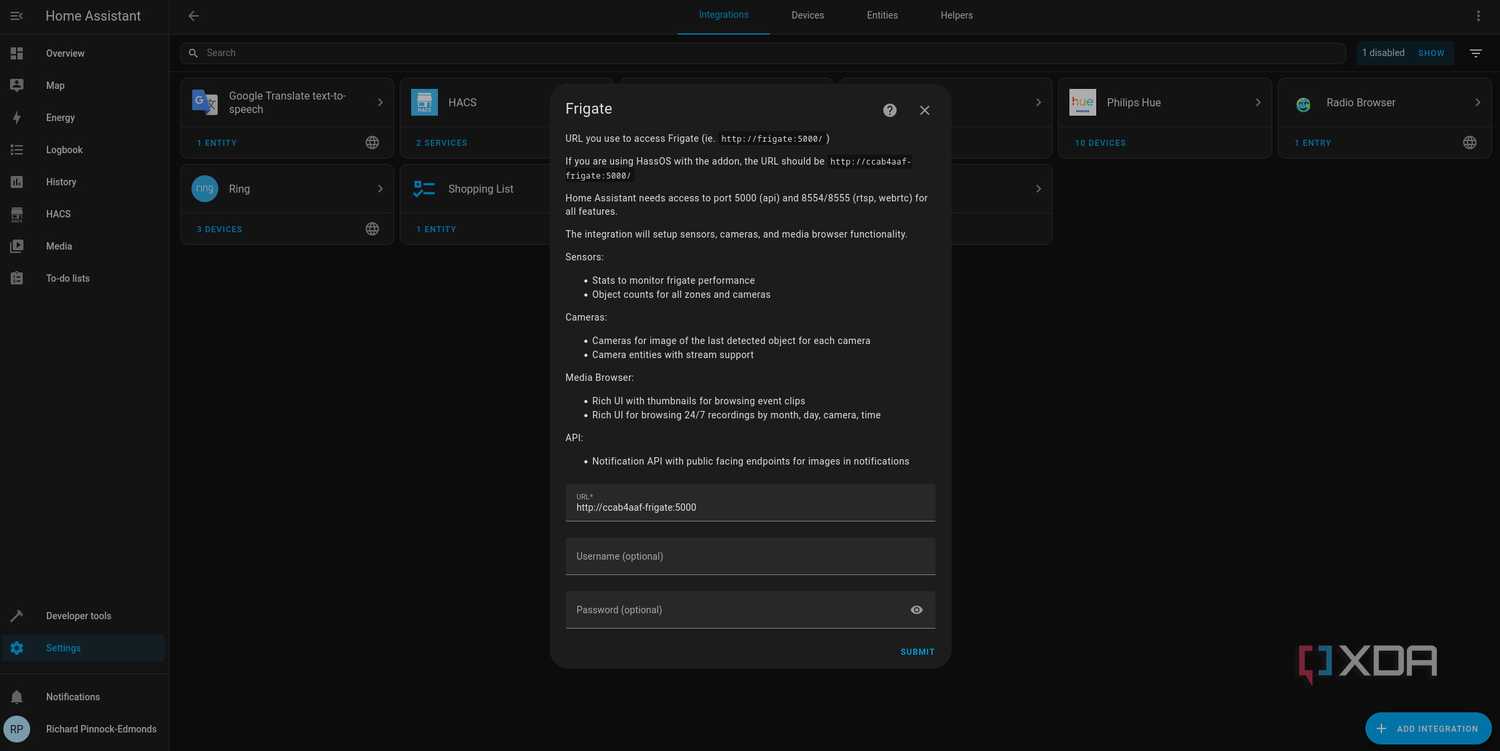Go back with the arrow icon
1500x751 pixels.
(194, 15)
